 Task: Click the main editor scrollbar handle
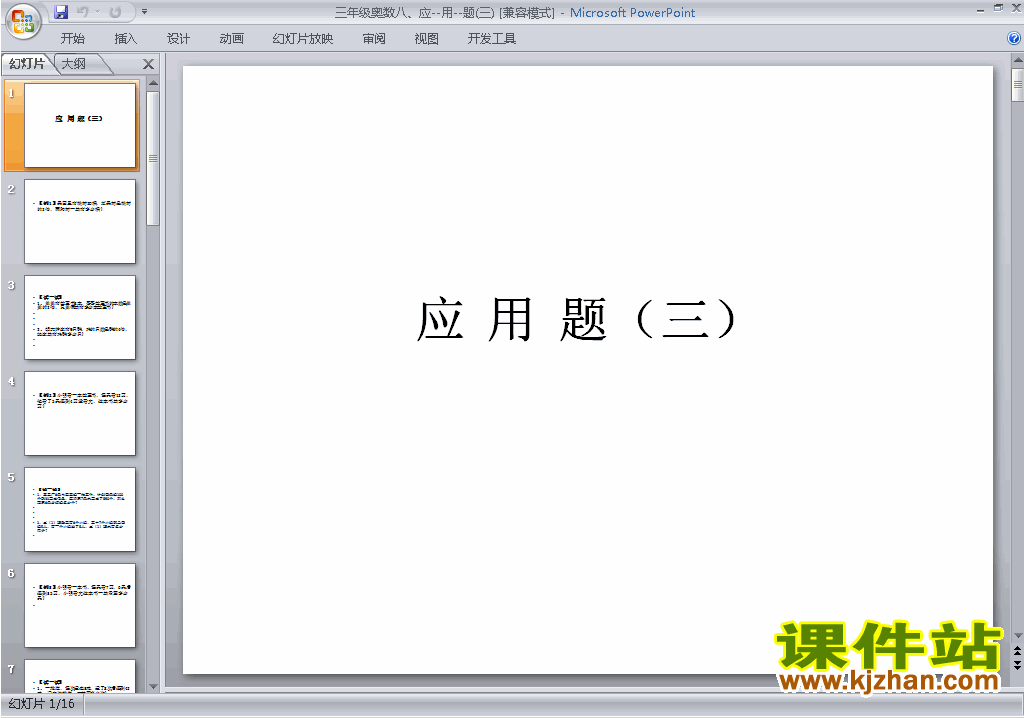click(x=1017, y=84)
